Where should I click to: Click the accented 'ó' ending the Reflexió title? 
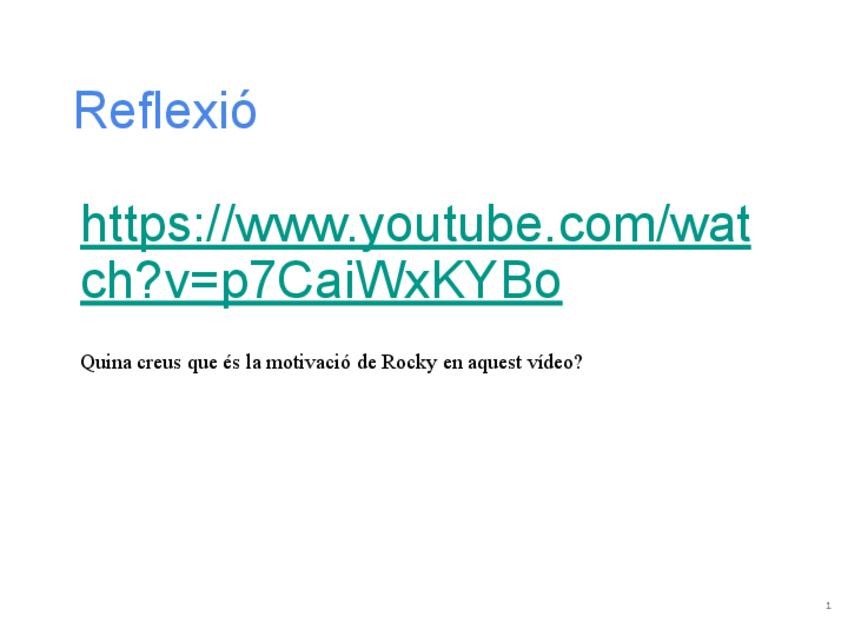click(x=245, y=110)
